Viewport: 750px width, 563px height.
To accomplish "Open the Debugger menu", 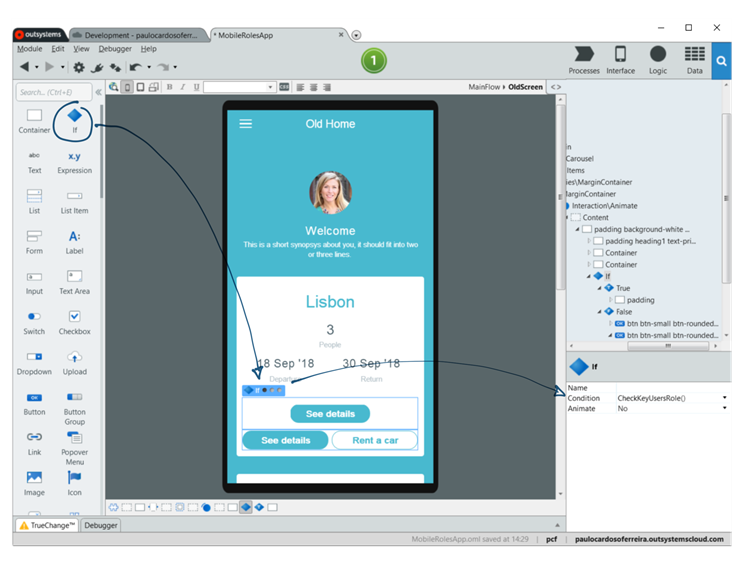I will [x=114, y=48].
